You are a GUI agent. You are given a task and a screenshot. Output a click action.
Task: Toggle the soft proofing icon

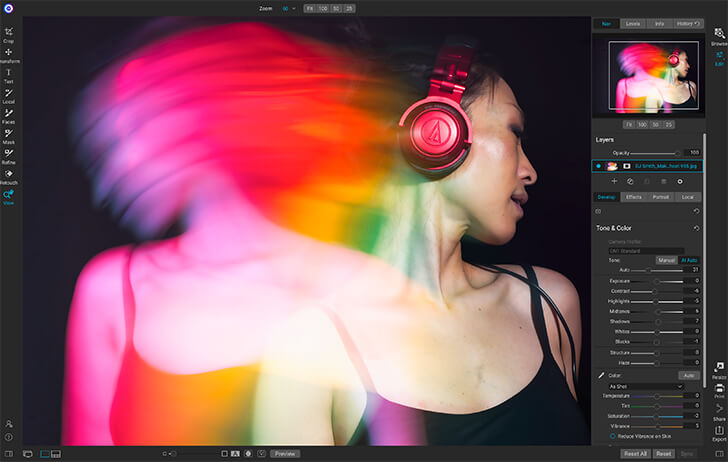[x=261, y=454]
